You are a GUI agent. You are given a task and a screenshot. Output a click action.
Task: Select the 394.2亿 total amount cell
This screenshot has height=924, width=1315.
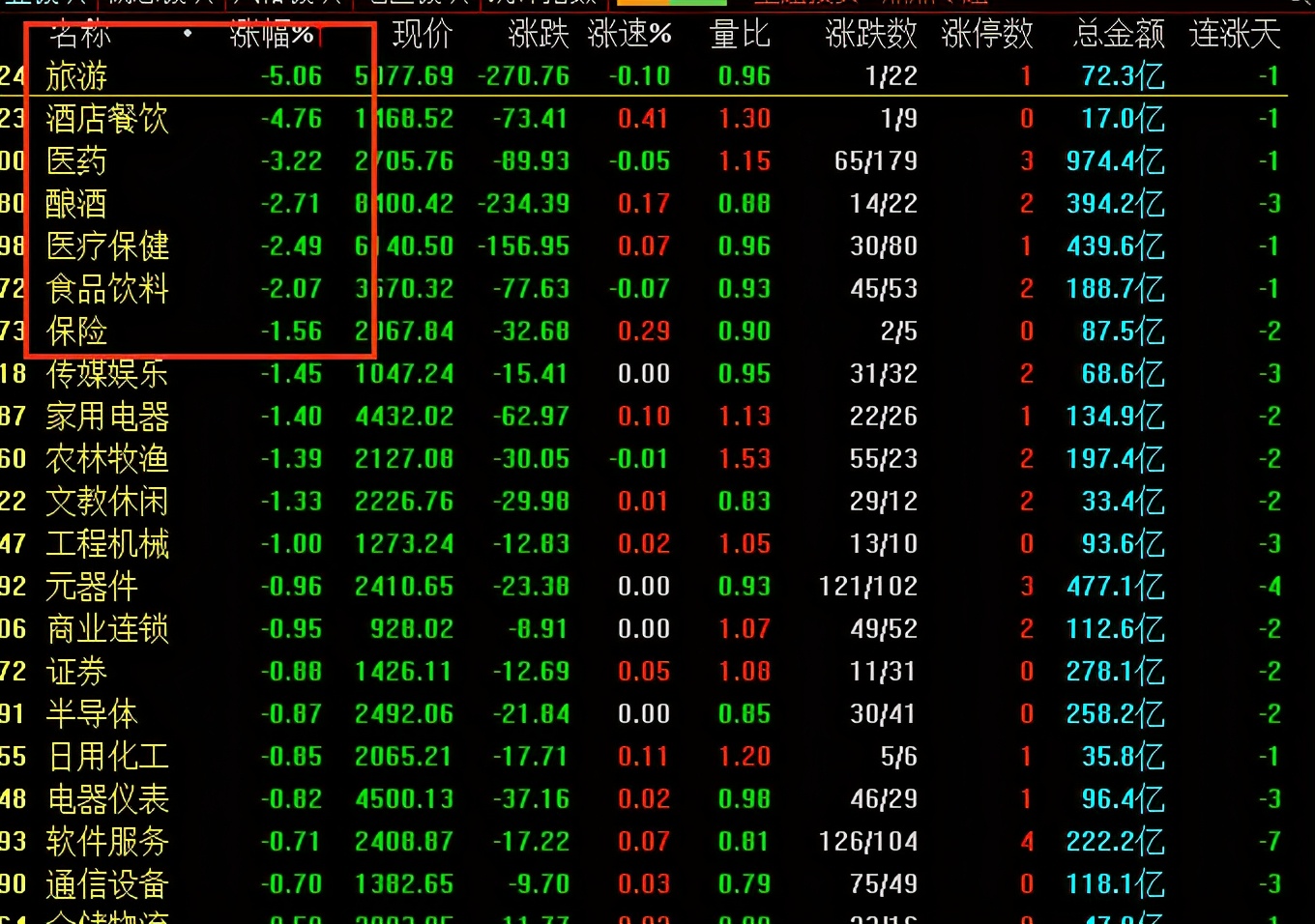pyautogui.click(x=1116, y=203)
